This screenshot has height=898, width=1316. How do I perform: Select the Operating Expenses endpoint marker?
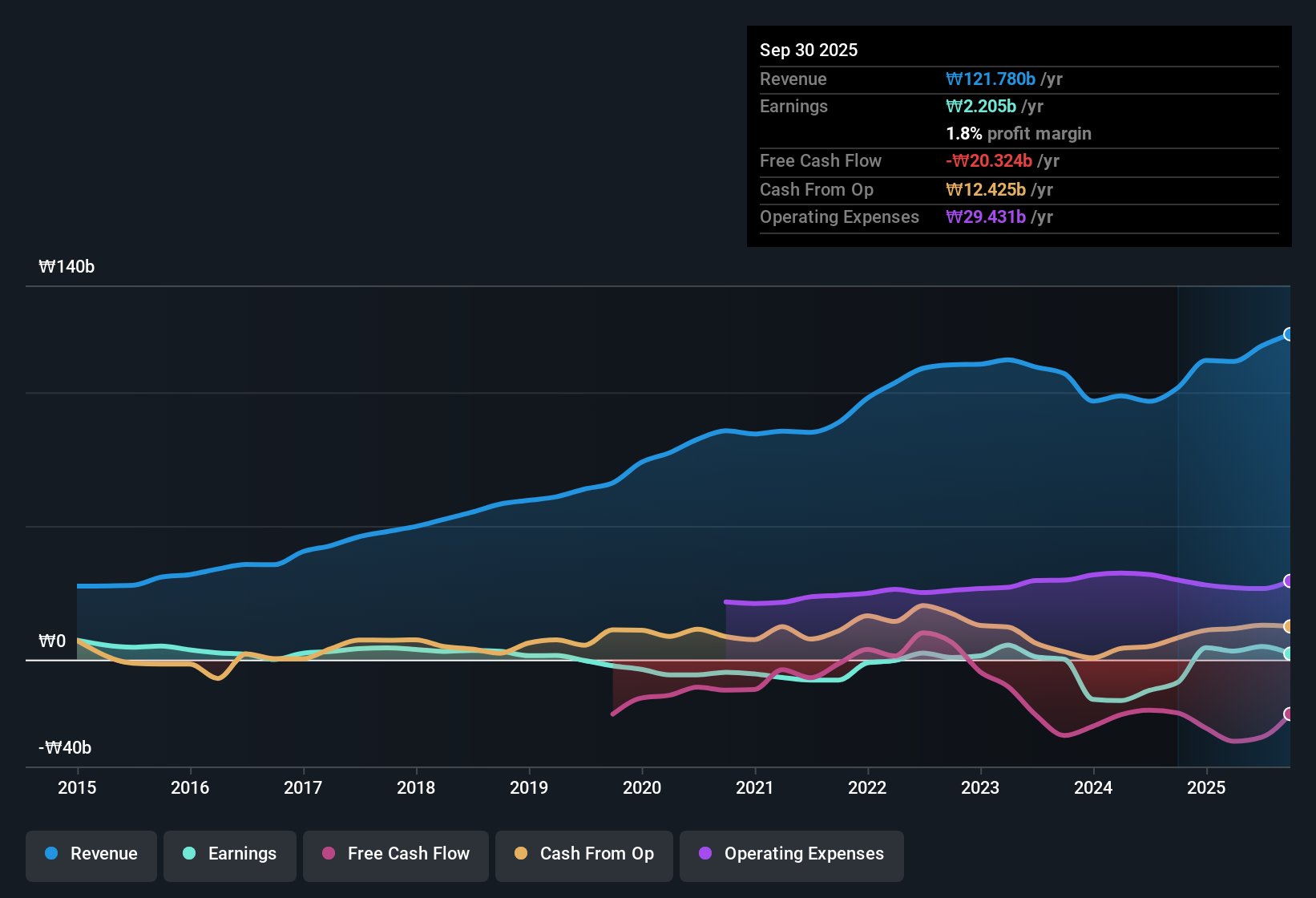tap(1289, 581)
